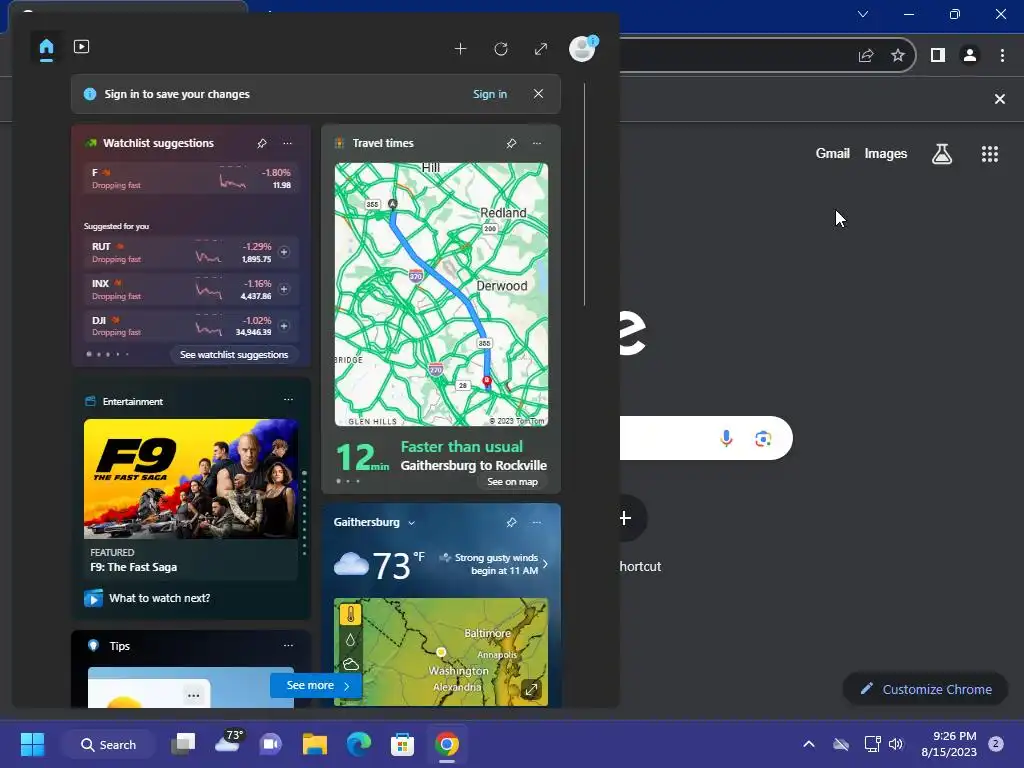Add INX to watchlist
The height and width of the screenshot is (768, 1024).
[284, 289]
